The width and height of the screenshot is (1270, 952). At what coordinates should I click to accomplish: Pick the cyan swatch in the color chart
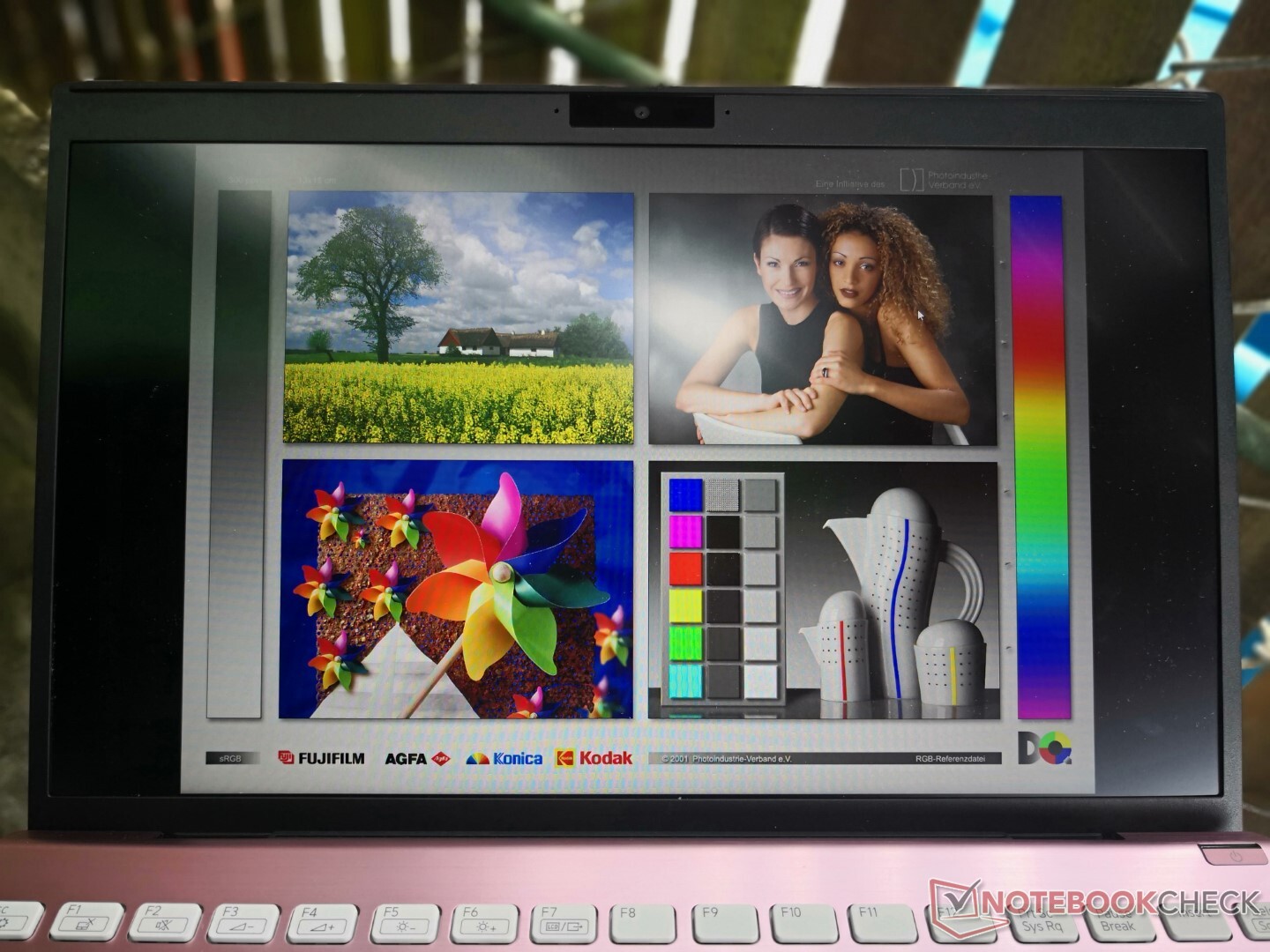tap(685, 680)
